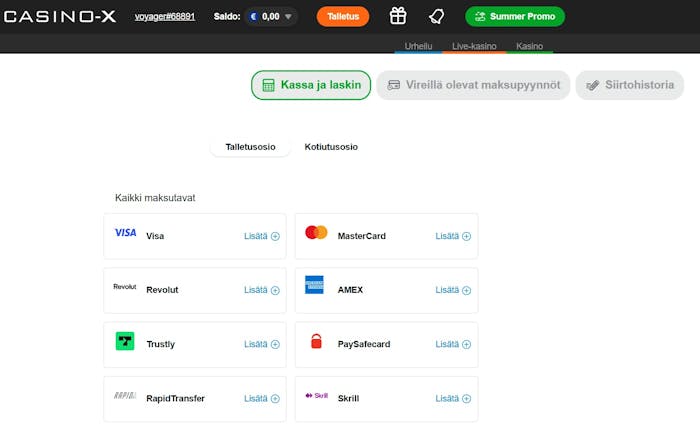Click the Skrill logo
The image size is (700, 427).
click(317, 395)
